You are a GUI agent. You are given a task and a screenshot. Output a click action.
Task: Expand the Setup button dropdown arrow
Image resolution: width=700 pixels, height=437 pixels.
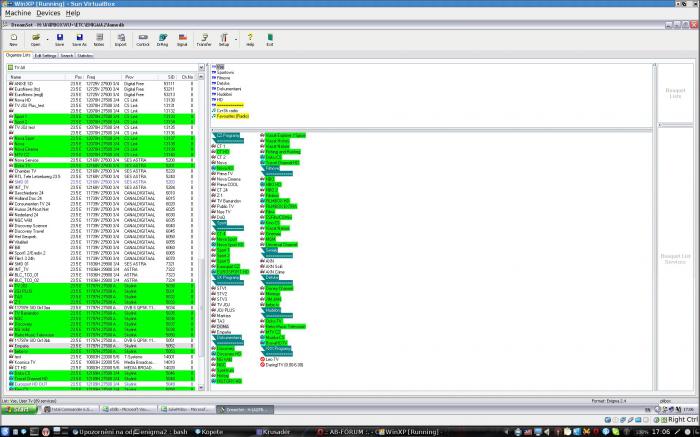click(236, 40)
